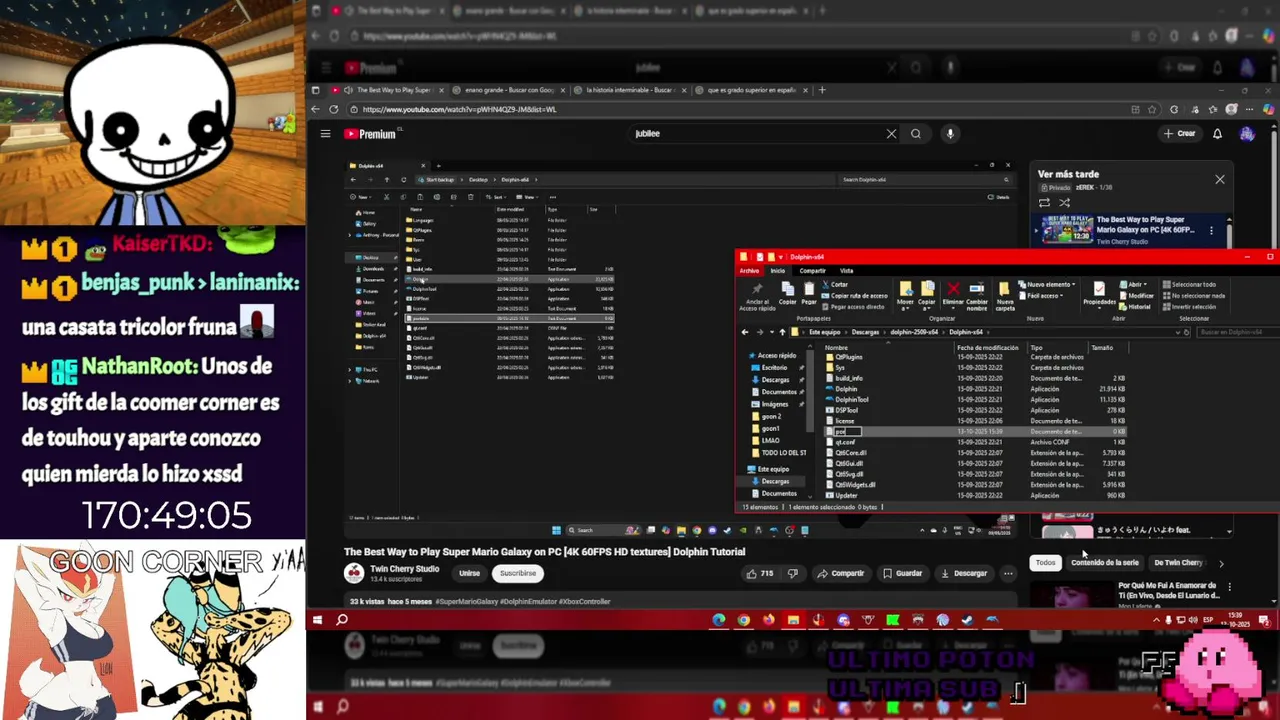
Task: Open the QtPlugins folder row
Action: (975, 357)
